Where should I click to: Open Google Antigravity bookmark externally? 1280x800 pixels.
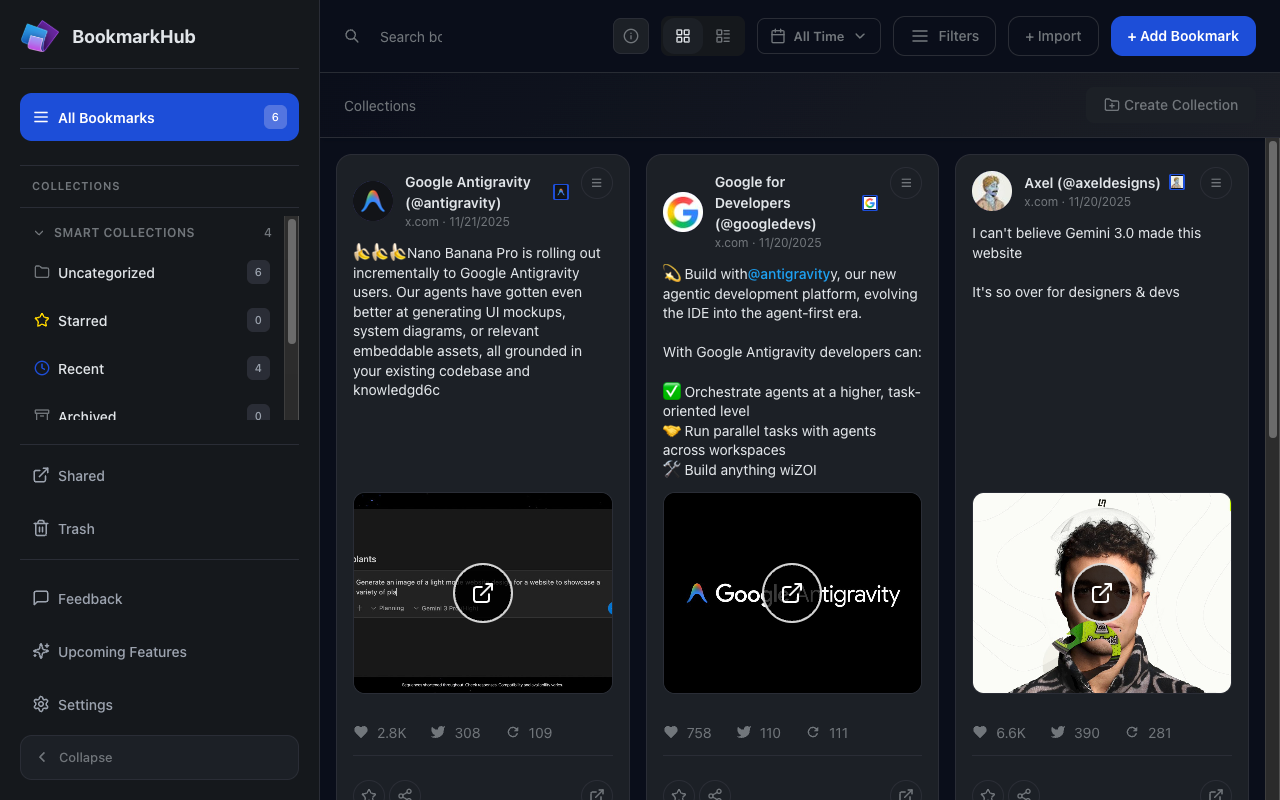pos(597,795)
